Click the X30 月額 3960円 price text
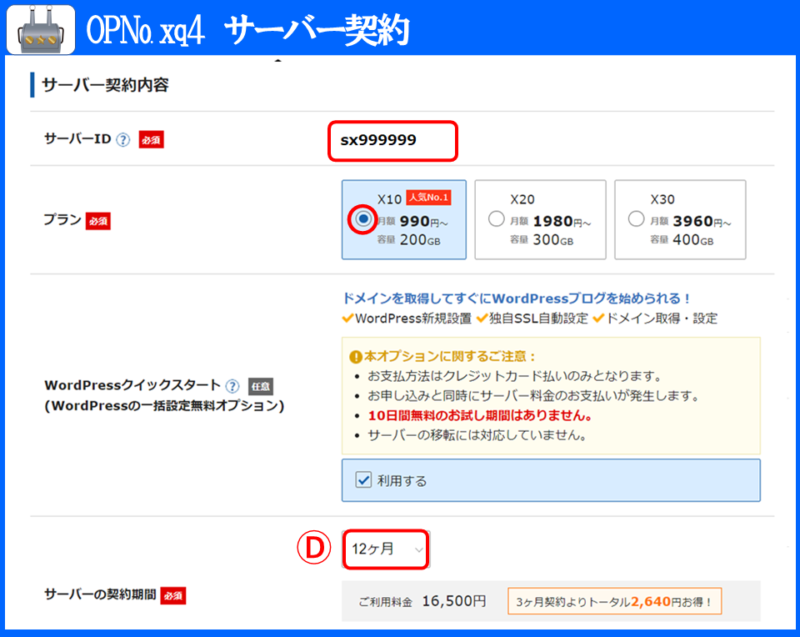 690,221
